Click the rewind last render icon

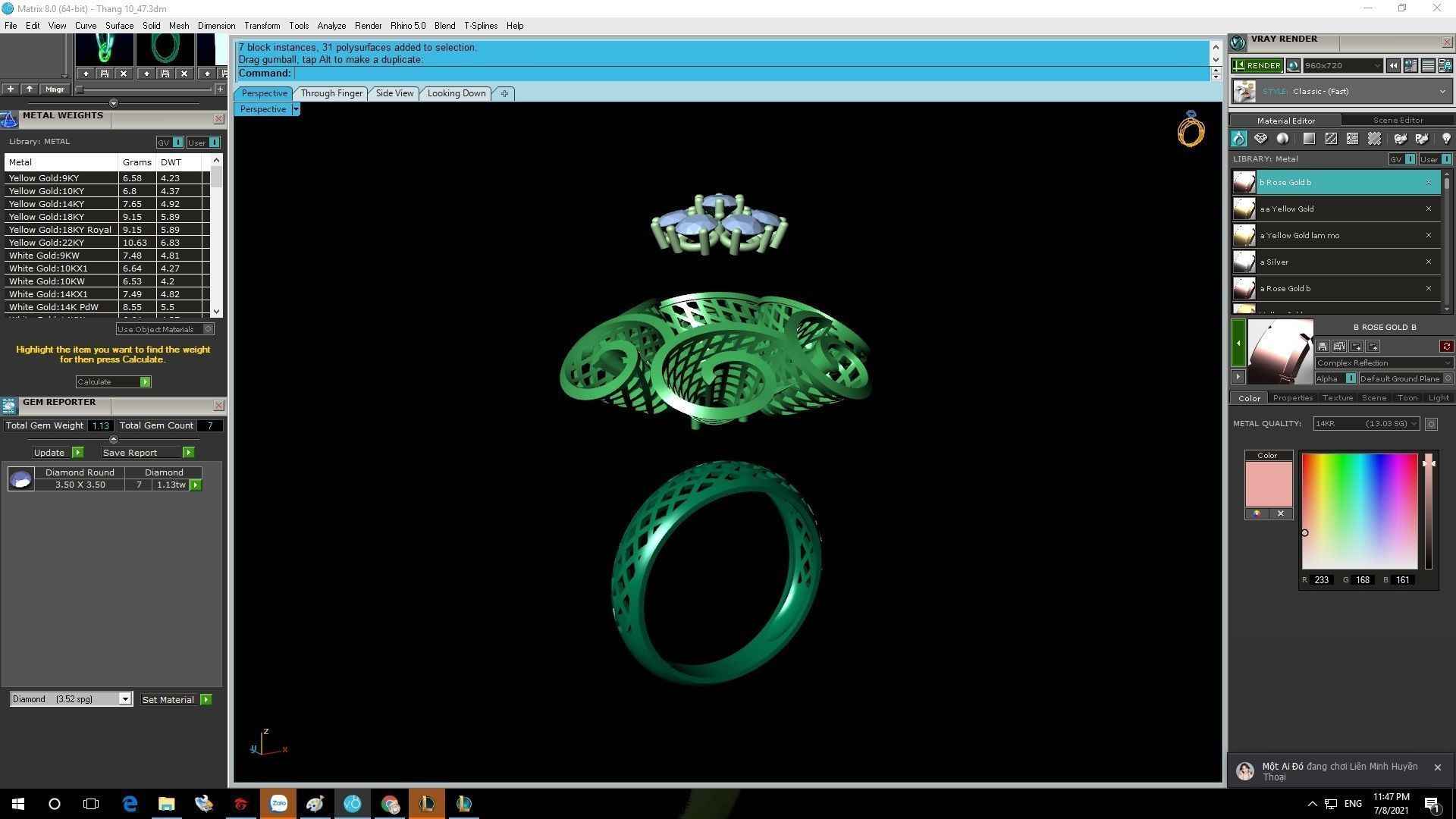coord(1393,66)
